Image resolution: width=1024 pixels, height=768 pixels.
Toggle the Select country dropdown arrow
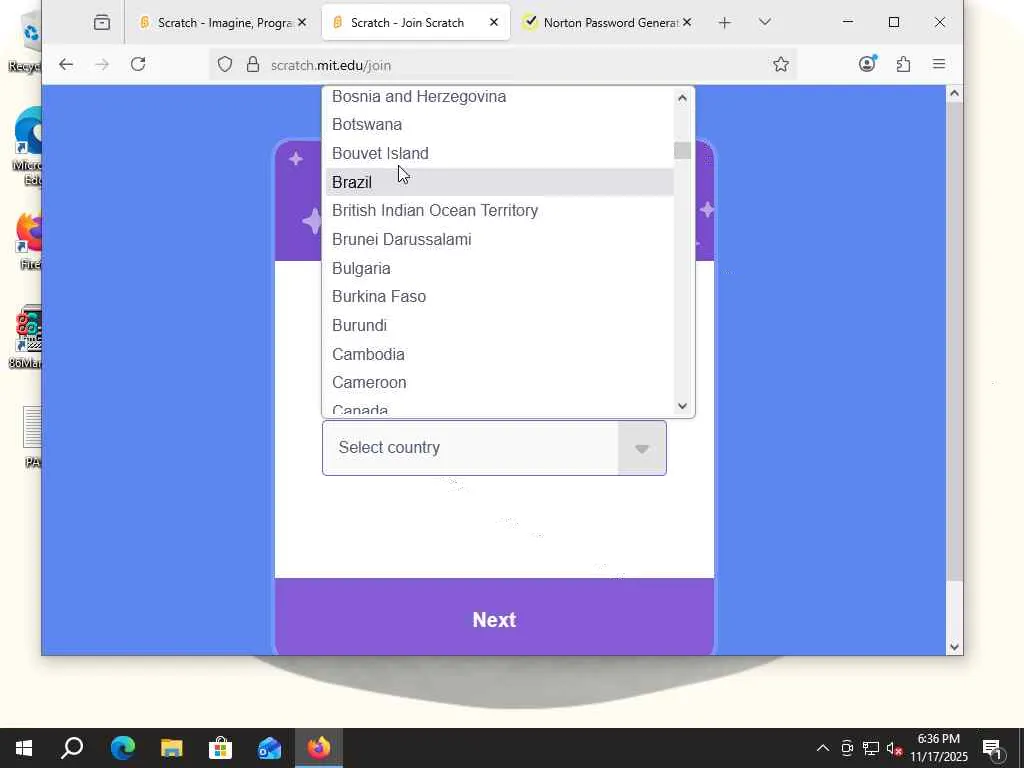(x=642, y=448)
